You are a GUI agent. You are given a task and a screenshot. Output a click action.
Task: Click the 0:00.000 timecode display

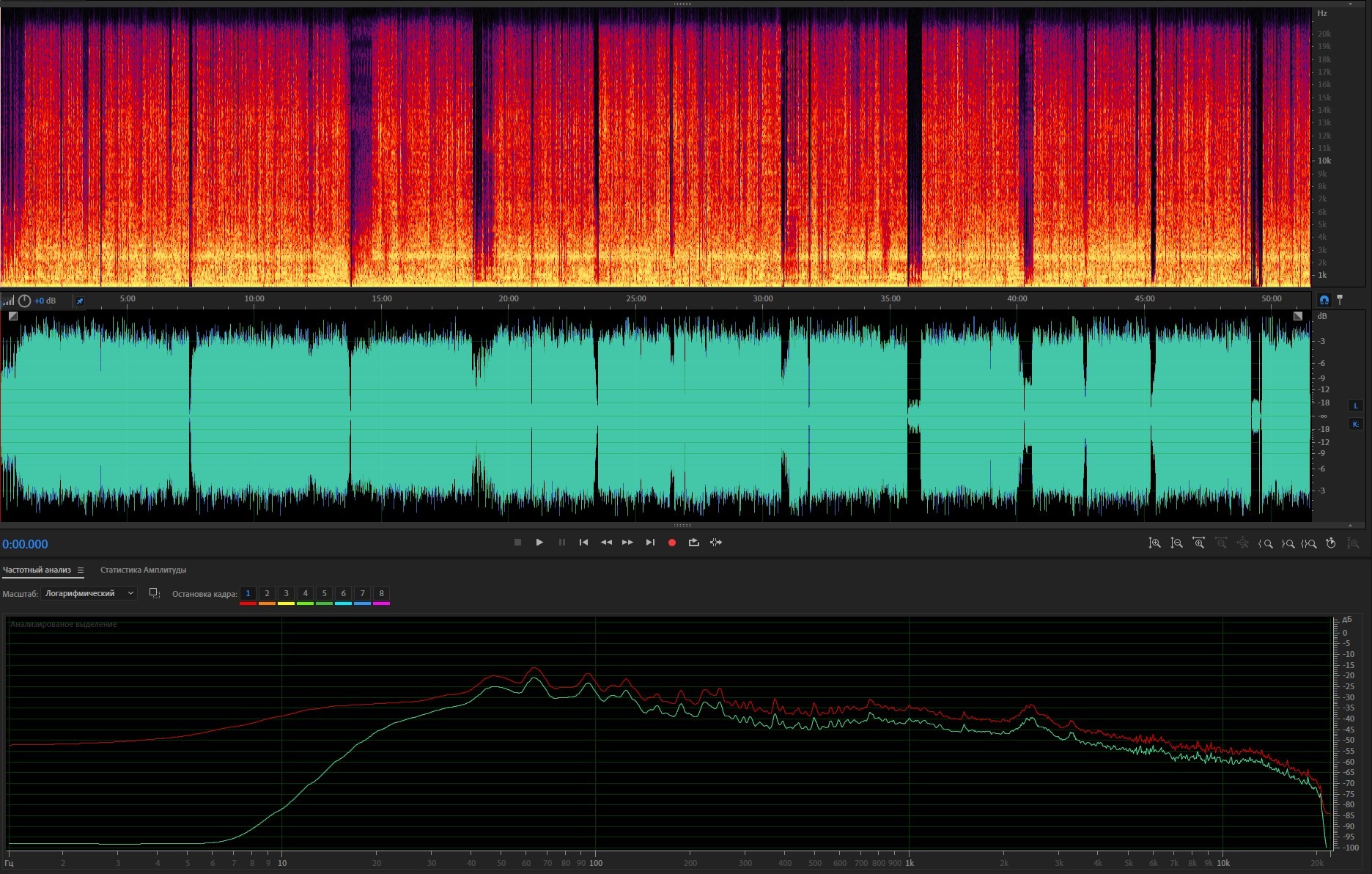pos(25,544)
